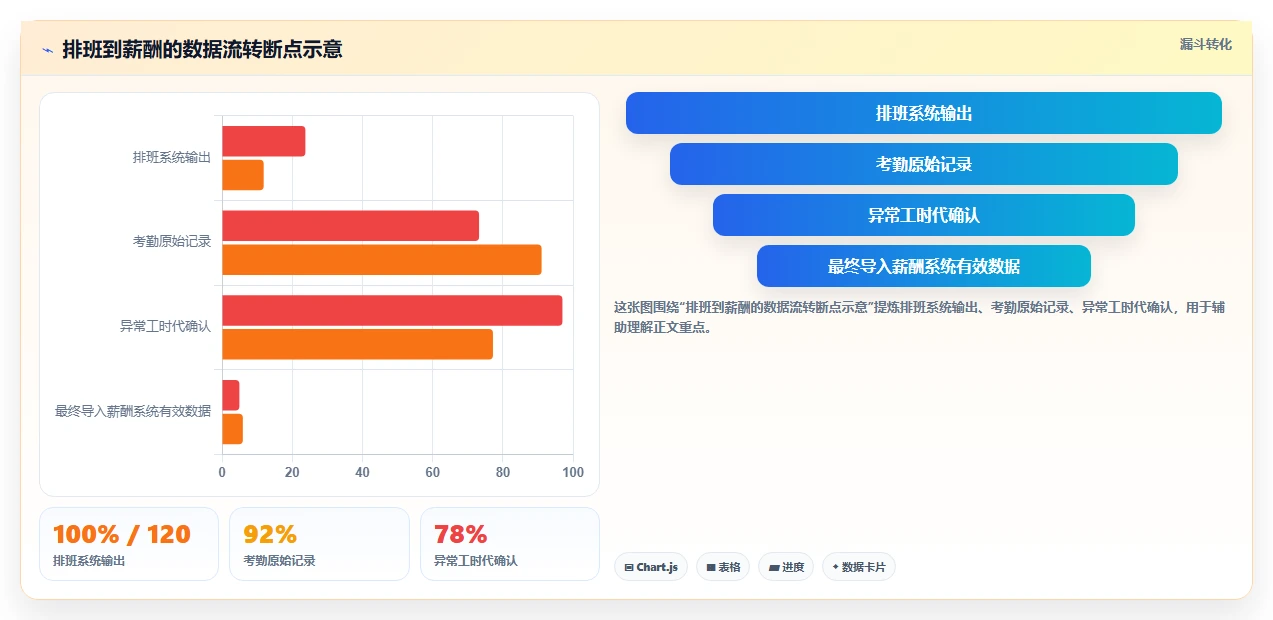Click the 考勤原始记录 funnel stage

click(924, 164)
